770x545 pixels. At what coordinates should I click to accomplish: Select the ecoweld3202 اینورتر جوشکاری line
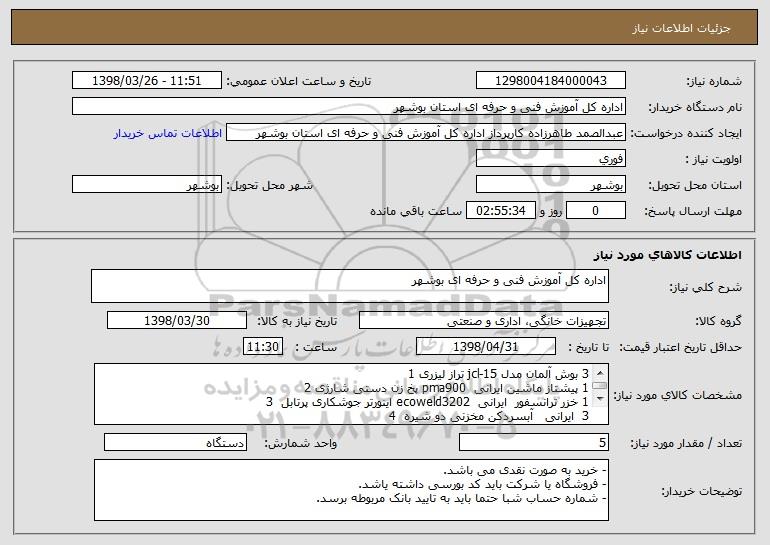click(427, 402)
